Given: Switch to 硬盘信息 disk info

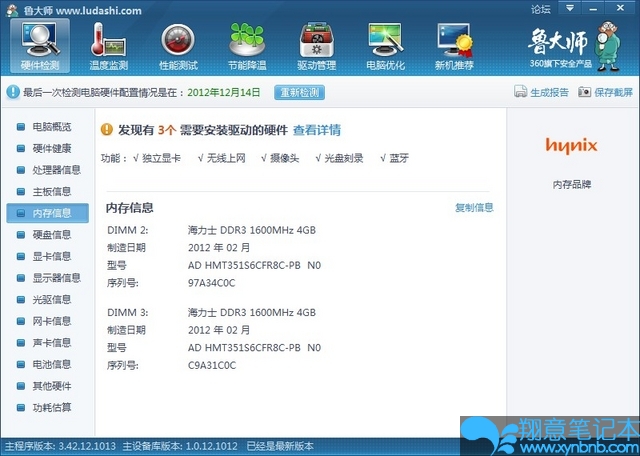Looking at the screenshot, I should pyautogui.click(x=51, y=235).
